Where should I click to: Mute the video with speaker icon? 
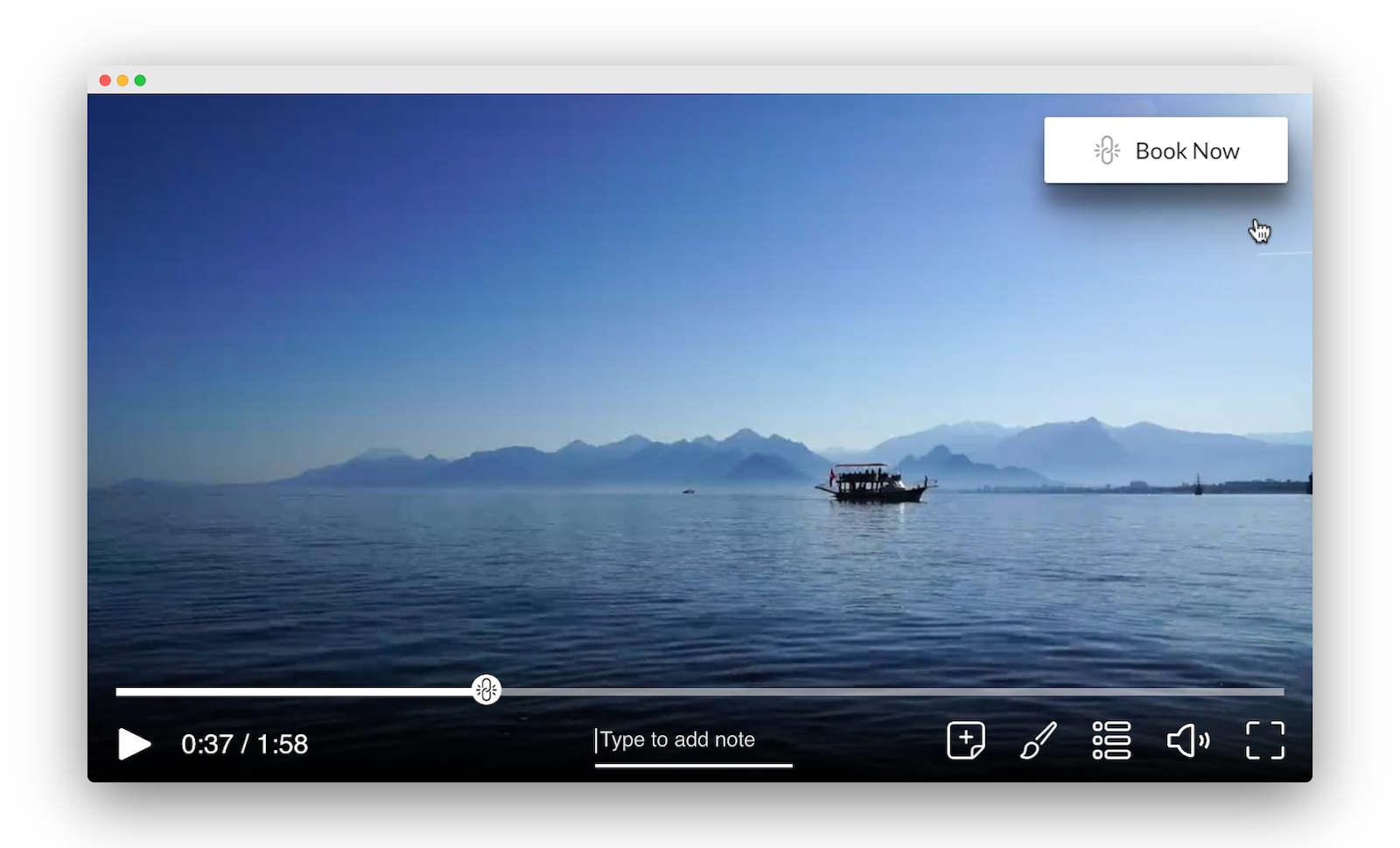pos(1187,740)
